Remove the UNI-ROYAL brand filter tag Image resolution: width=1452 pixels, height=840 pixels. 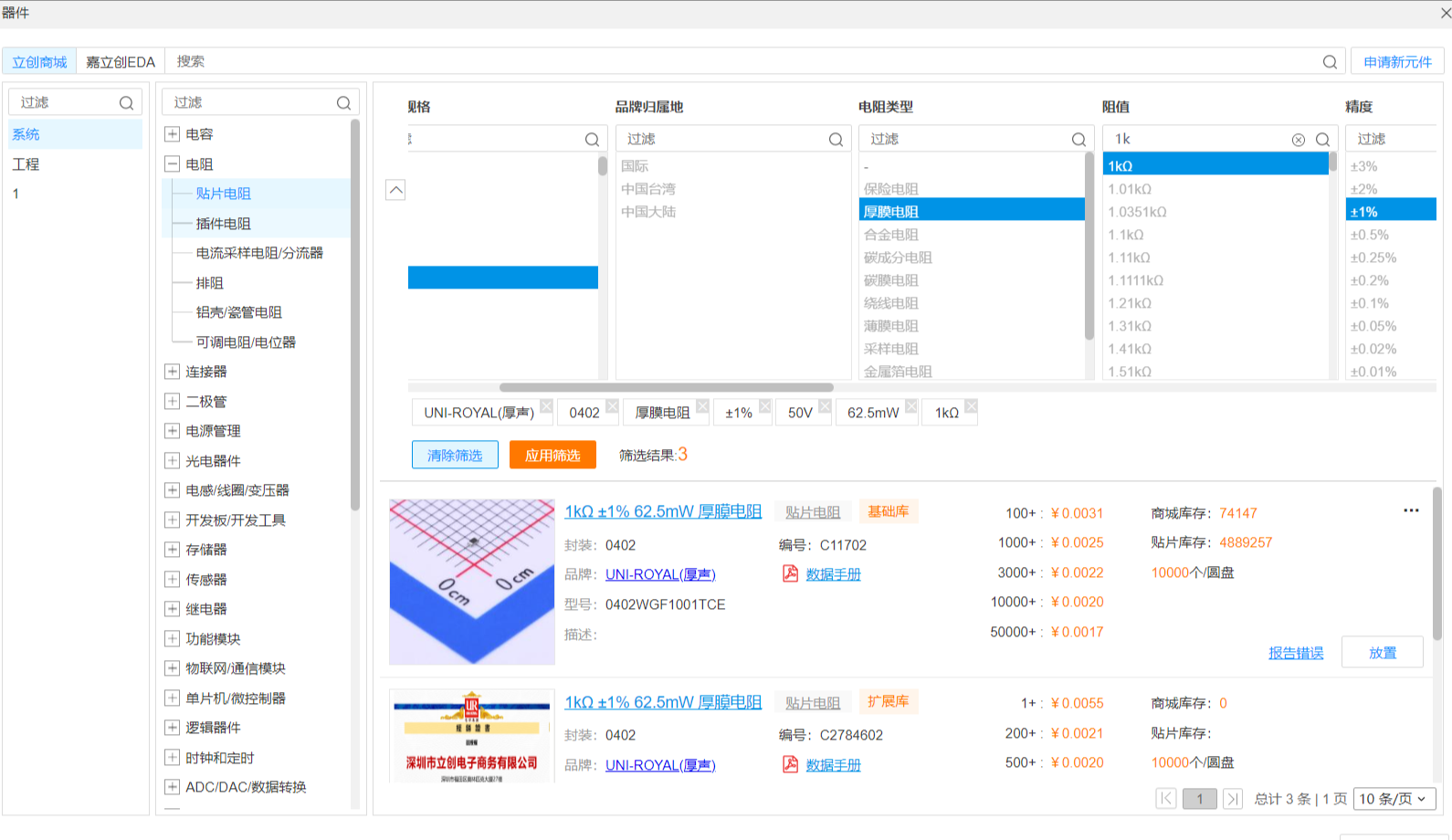546,406
